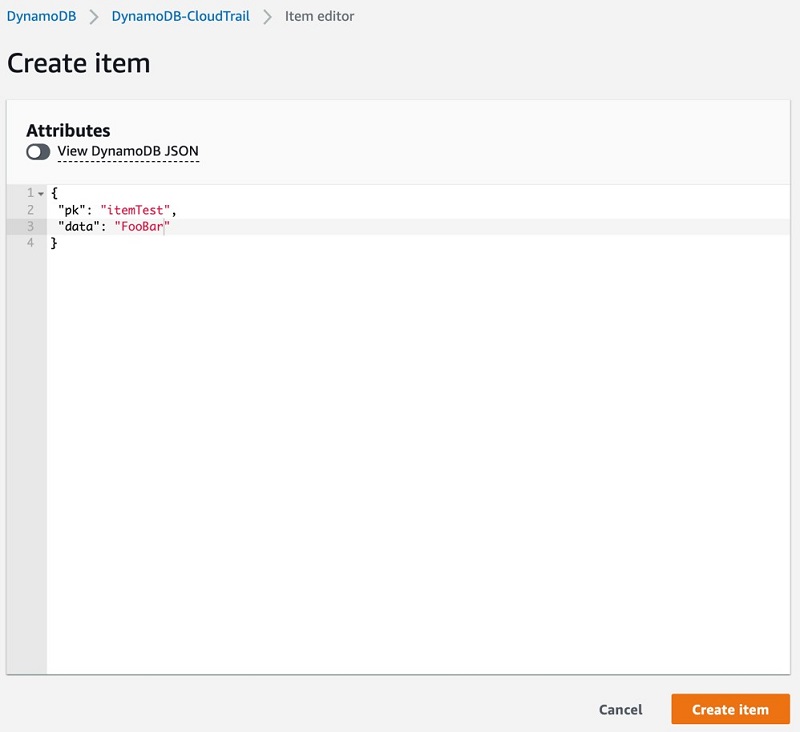
Task: Click the "data" key in editor
Action: 79,226
